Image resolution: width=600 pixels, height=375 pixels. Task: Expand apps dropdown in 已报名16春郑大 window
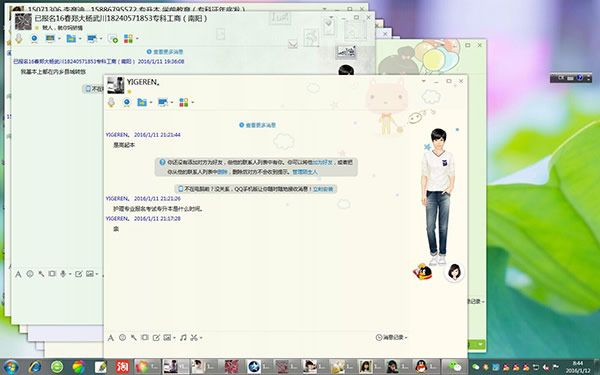137,39
